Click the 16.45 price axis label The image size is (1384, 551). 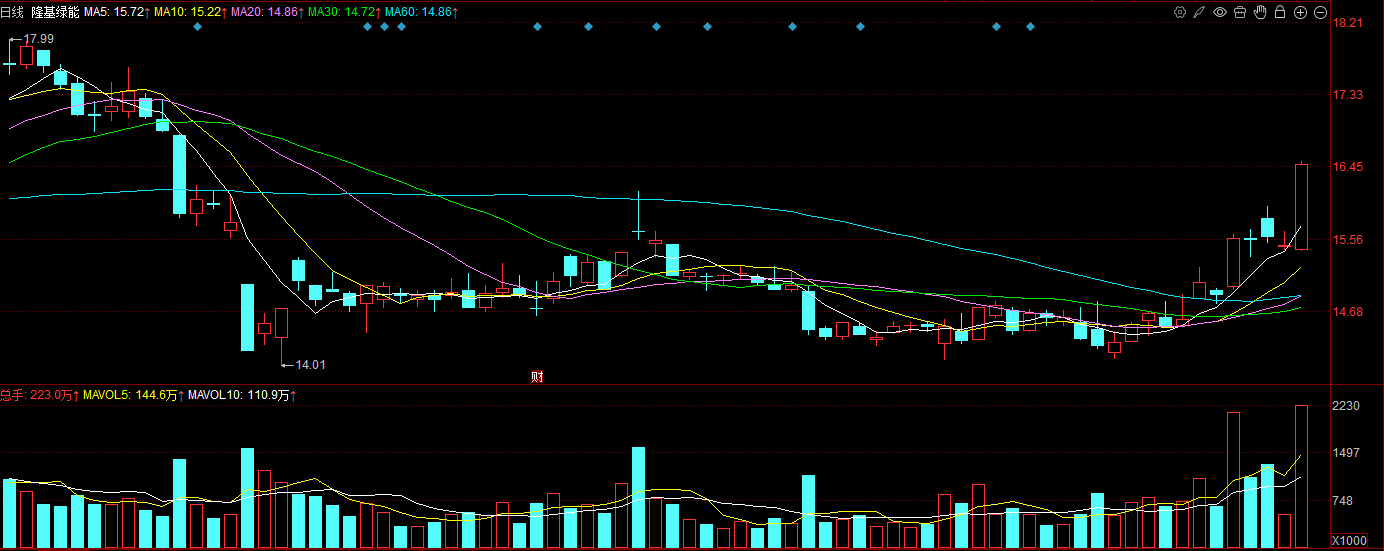pos(1348,167)
